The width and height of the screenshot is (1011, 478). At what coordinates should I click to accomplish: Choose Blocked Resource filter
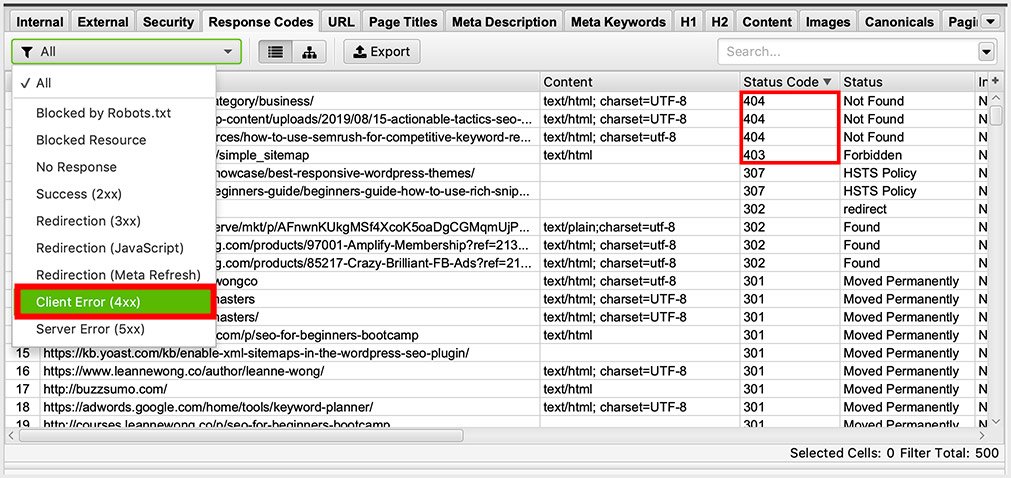point(114,140)
